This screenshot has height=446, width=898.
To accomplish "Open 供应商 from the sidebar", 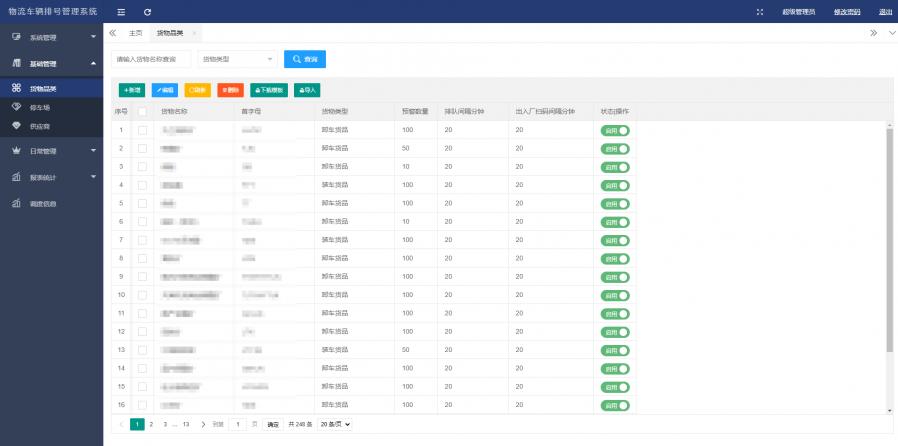I will click(x=40, y=125).
